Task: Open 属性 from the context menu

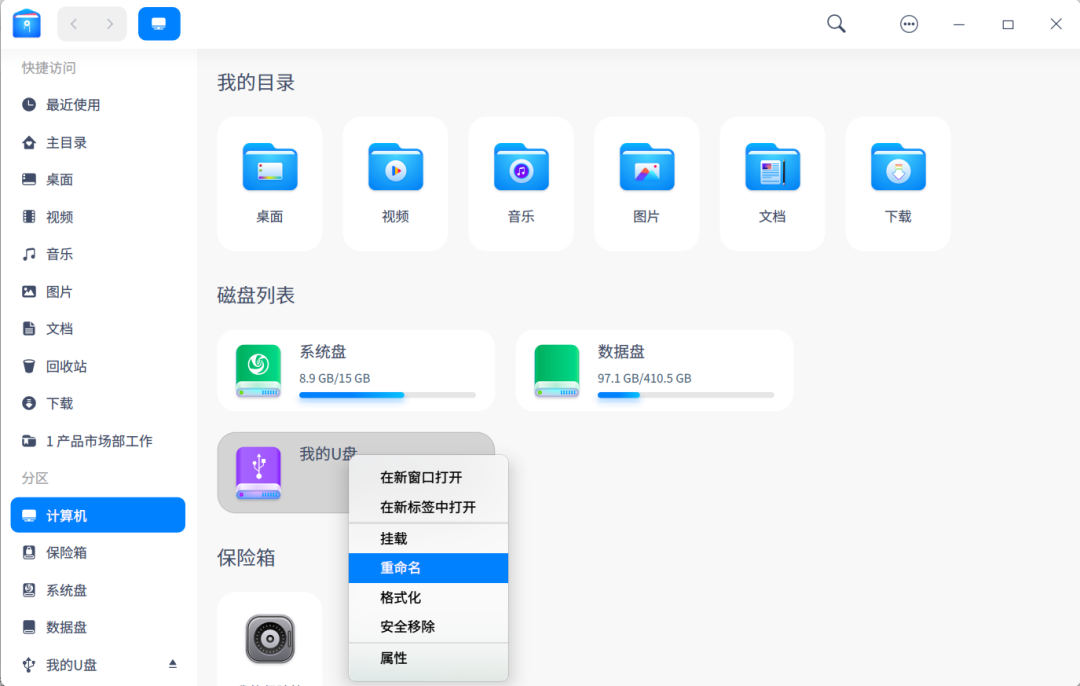Action: pyautogui.click(x=428, y=658)
